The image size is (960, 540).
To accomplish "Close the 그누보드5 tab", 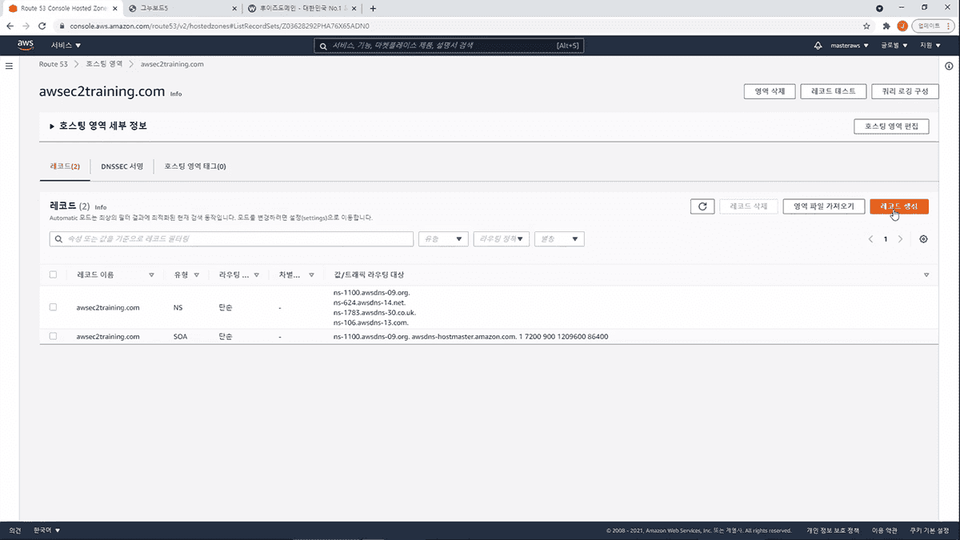I will (234, 9).
